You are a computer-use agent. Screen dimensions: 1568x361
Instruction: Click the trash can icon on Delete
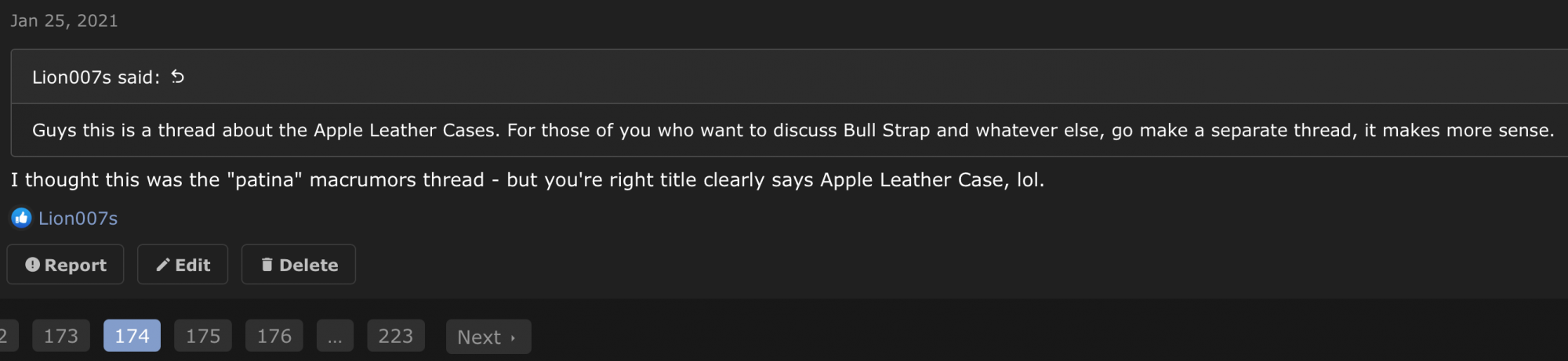pos(267,265)
